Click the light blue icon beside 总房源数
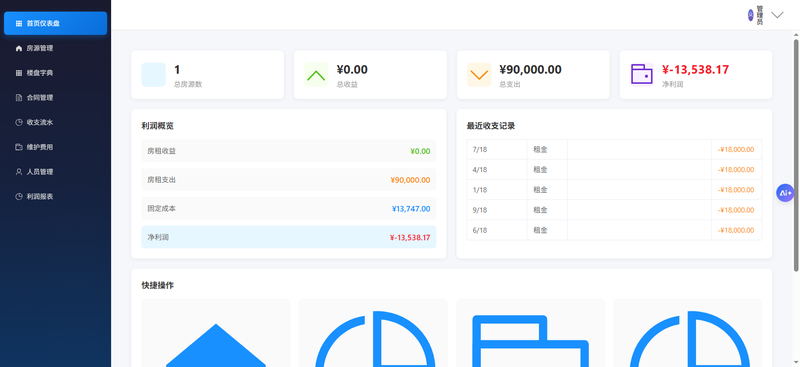Viewport: 800px width, 367px height. coord(154,75)
